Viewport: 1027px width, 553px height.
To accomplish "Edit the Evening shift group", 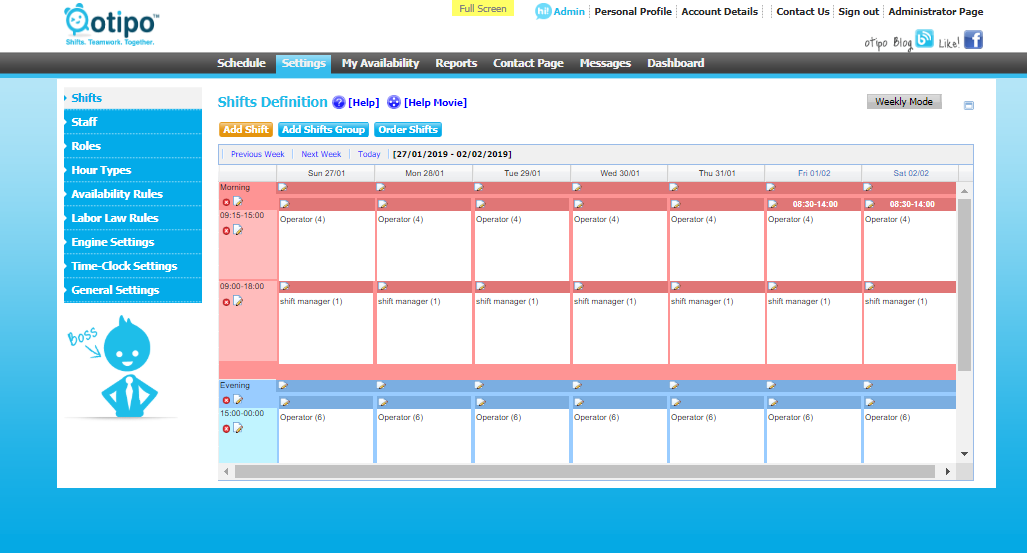I will click(238, 400).
